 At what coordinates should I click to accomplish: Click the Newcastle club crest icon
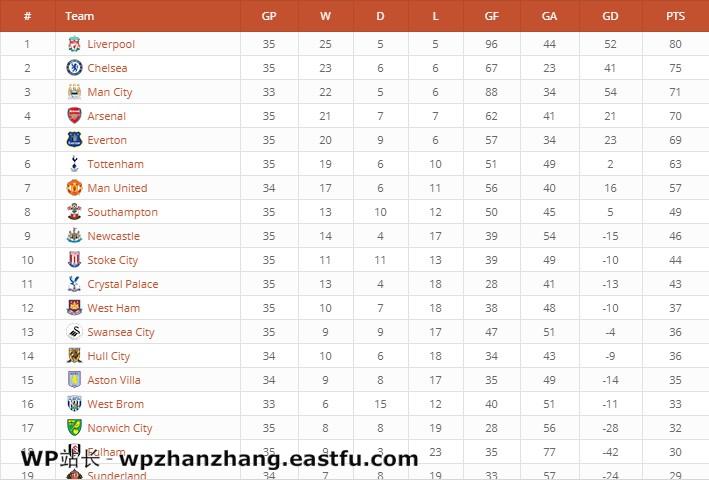pos(74,236)
